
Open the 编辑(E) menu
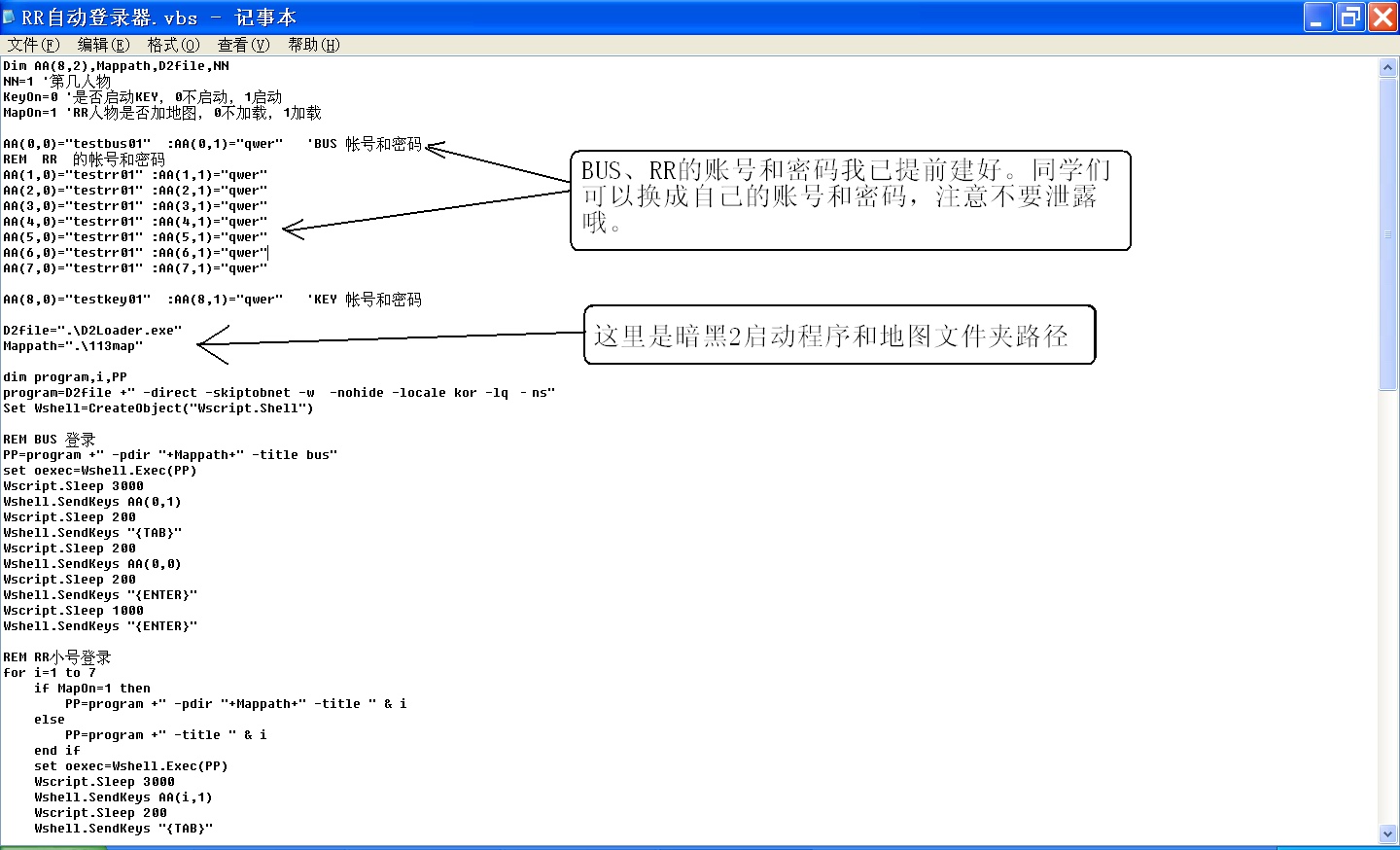coord(104,45)
